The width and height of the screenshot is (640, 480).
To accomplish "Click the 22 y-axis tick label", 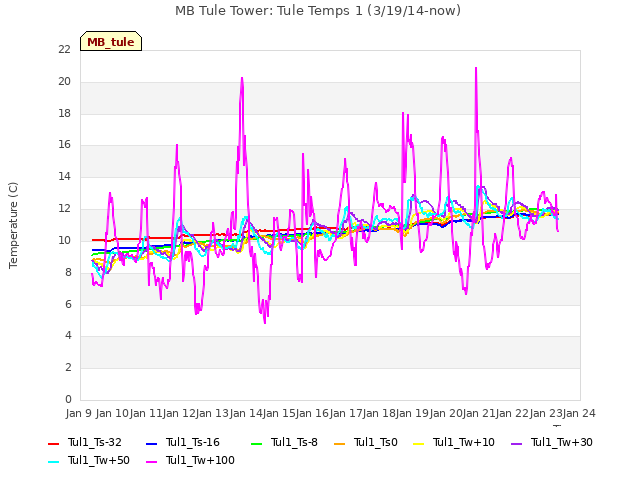I will click(x=64, y=50).
